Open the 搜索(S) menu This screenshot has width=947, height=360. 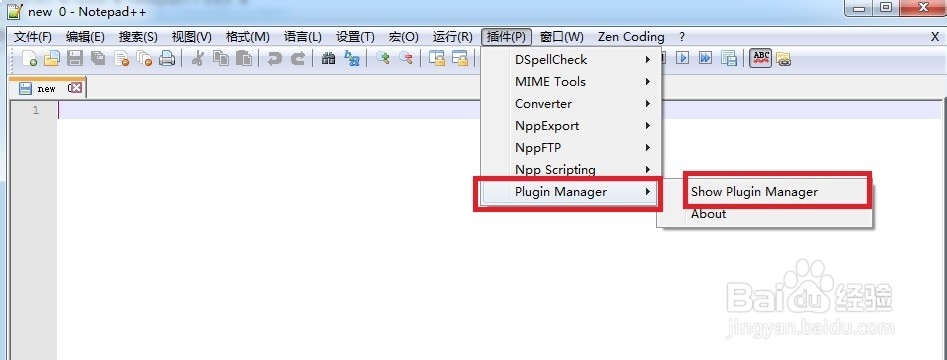tap(138, 37)
